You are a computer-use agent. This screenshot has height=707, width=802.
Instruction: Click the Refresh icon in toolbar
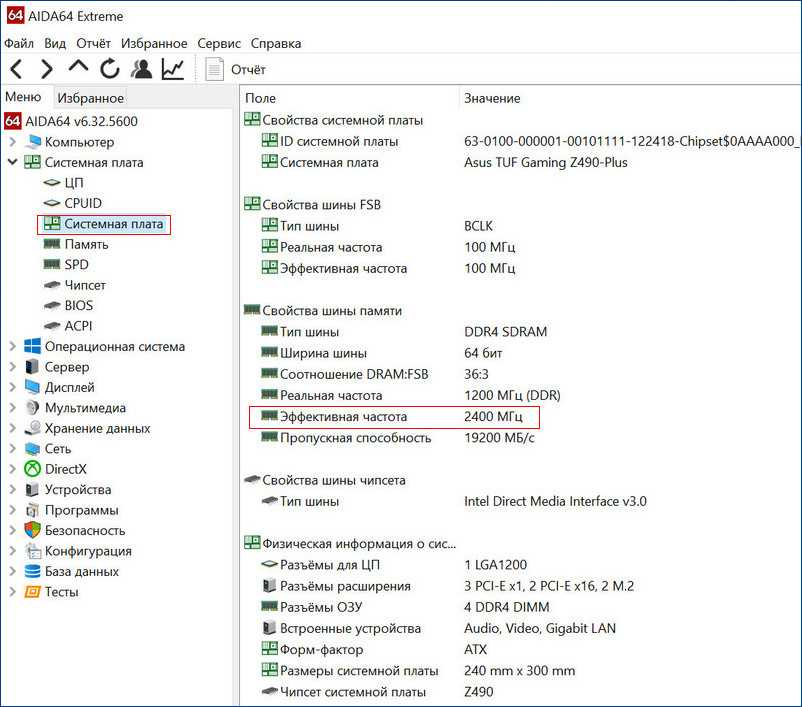(x=110, y=69)
